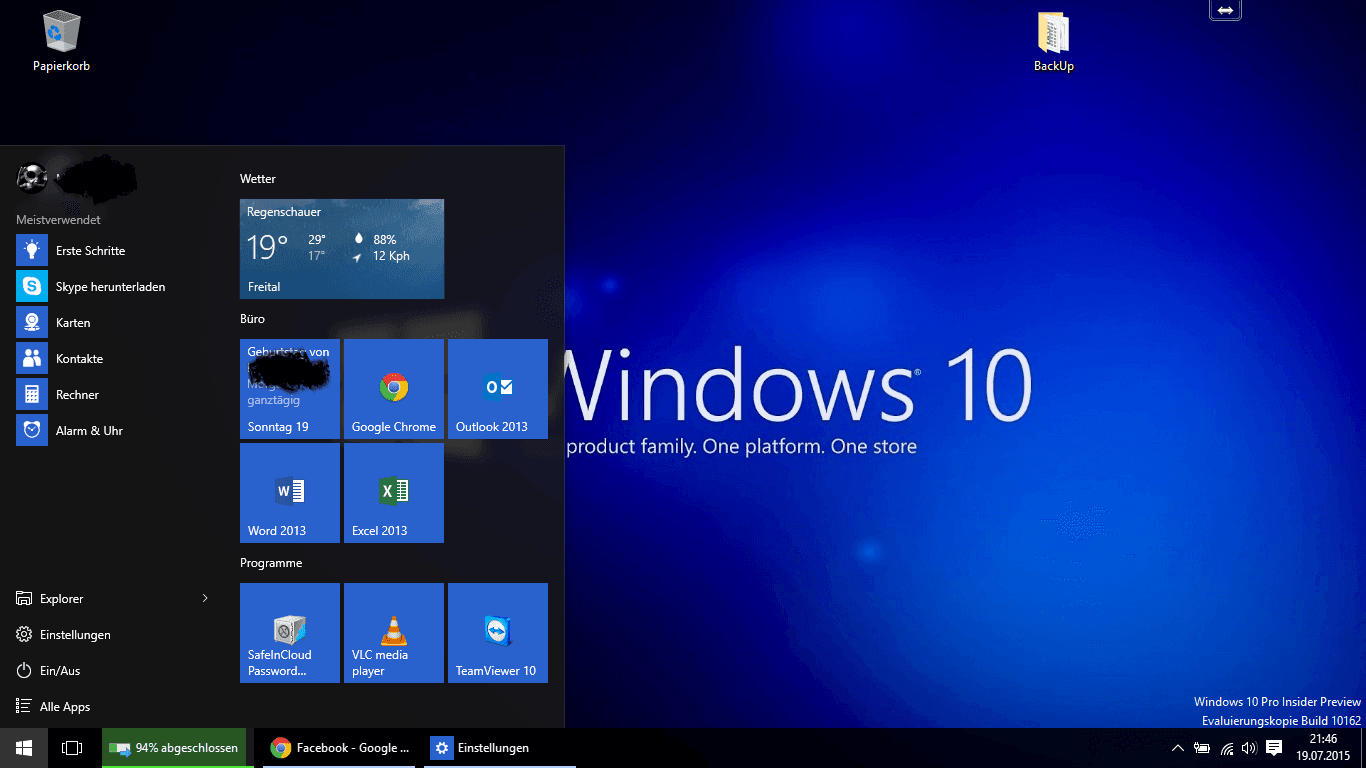Switch to Einstellungen taskbar window
Screen dimensions: 1366x768
(x=500, y=748)
